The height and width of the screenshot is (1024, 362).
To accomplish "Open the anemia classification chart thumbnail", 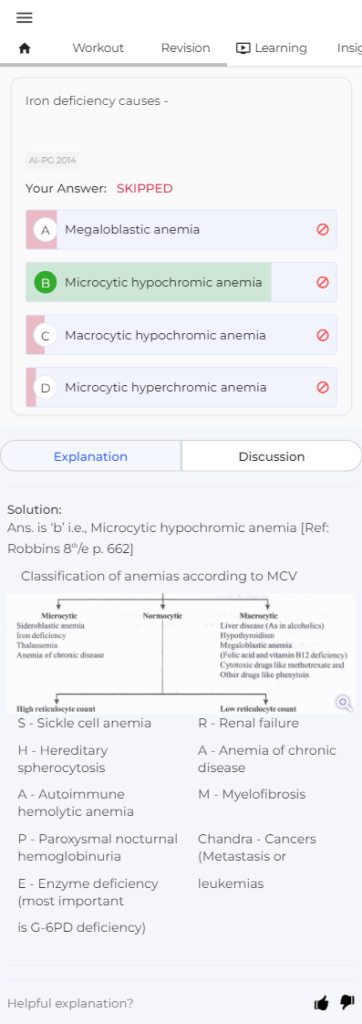I will (x=181, y=653).
